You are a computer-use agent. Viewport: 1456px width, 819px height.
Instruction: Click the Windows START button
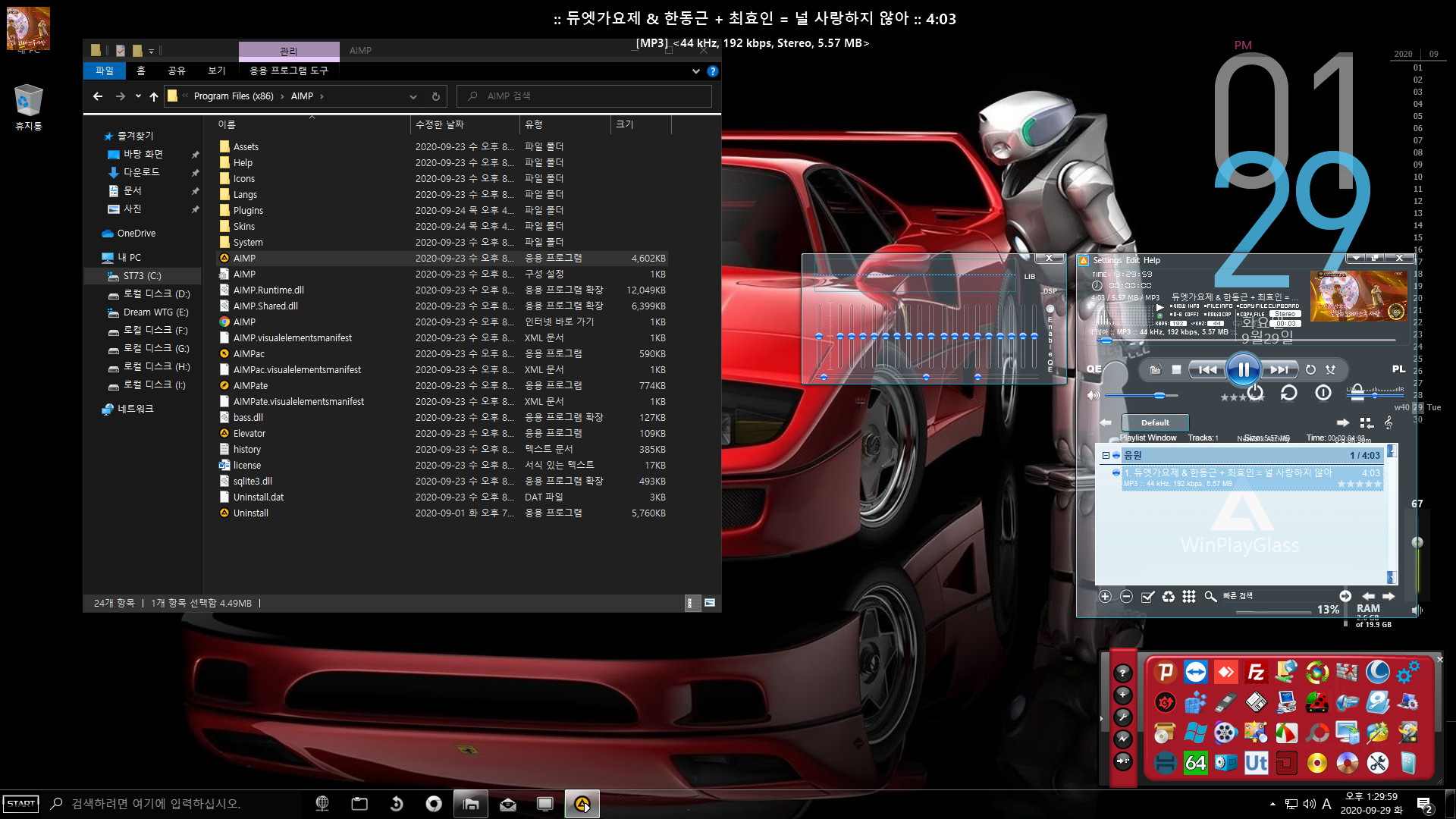[21, 804]
